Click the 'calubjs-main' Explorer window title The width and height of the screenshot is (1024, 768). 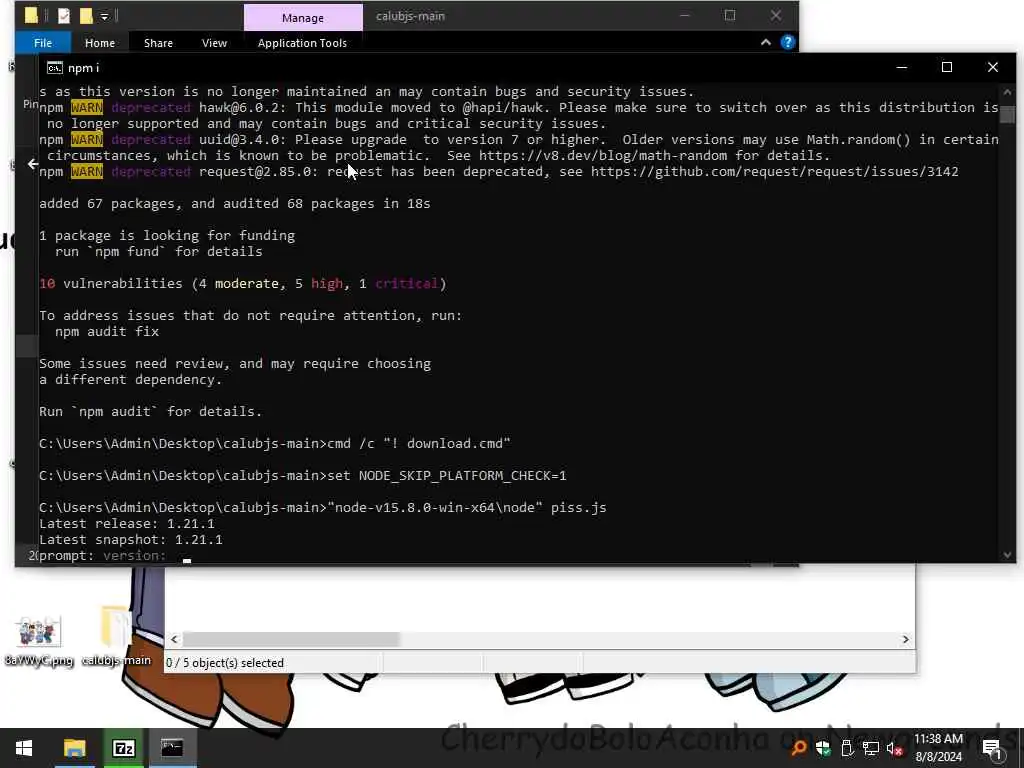[410, 16]
